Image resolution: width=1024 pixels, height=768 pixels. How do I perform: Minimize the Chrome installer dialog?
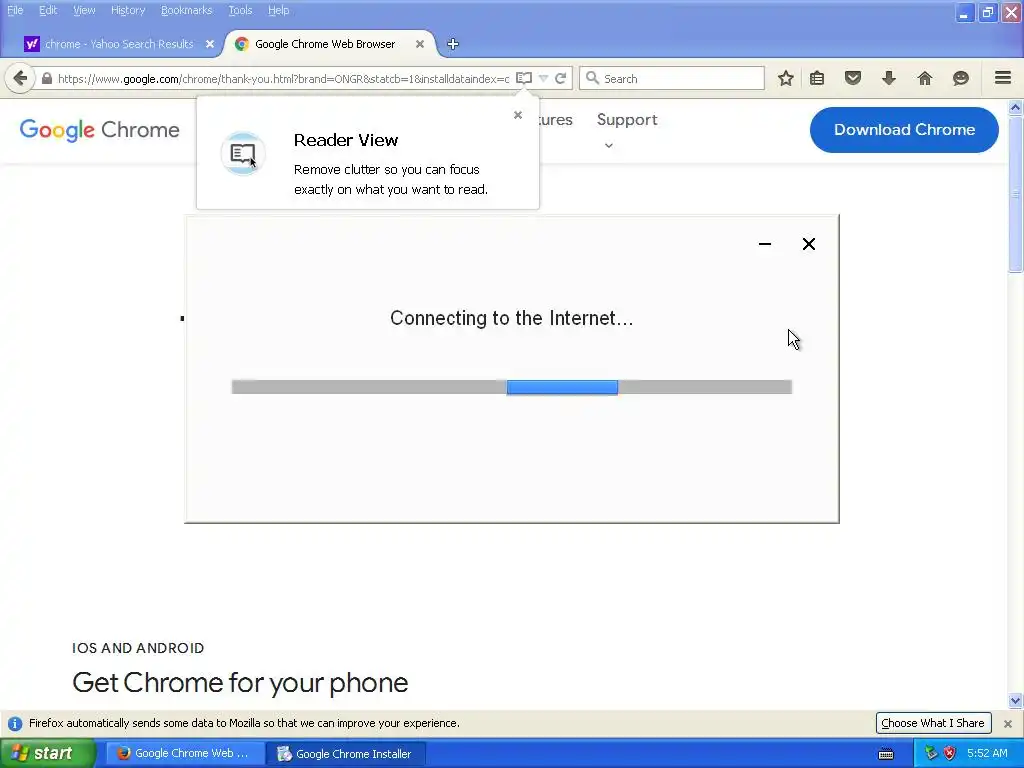pos(765,244)
